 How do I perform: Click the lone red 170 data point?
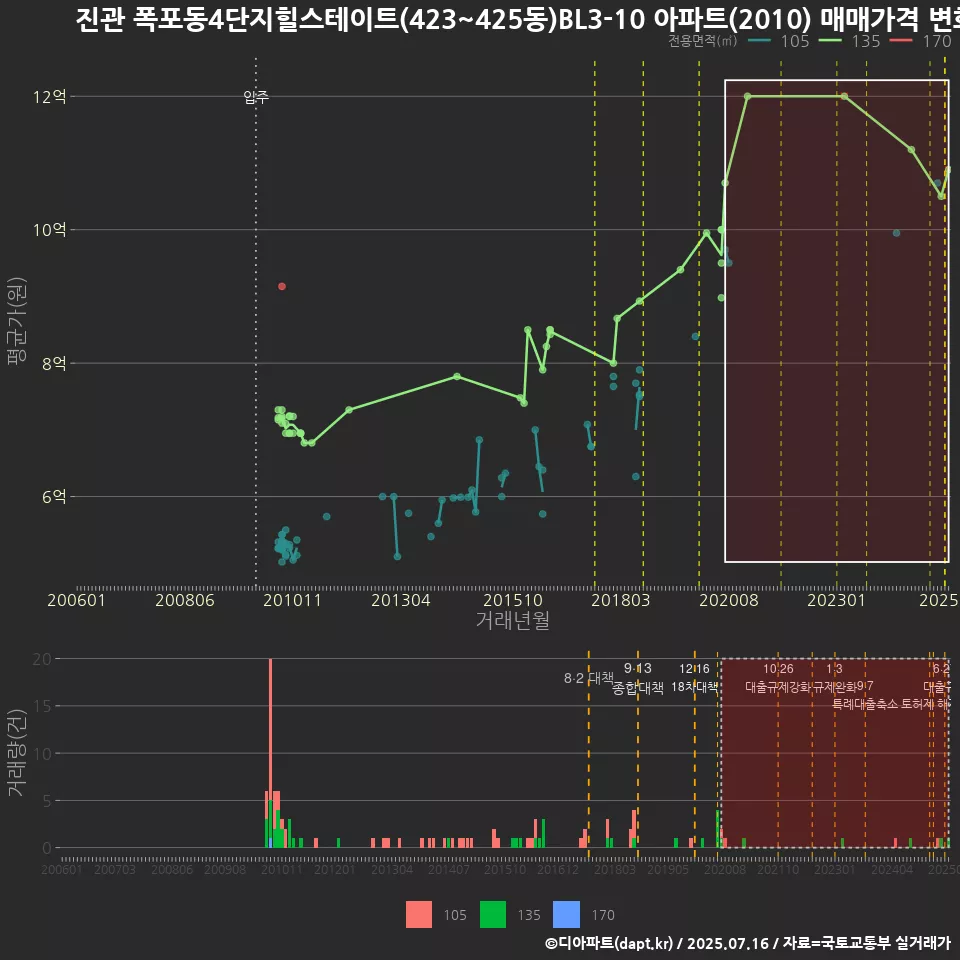pos(282,287)
